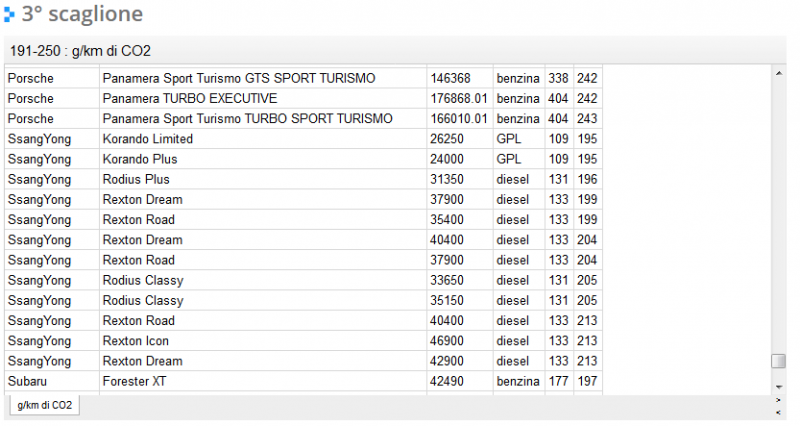This screenshot has height=426, width=800.
Task: Select the 'Subaru' brand cell
Action: pyautogui.click(x=52, y=382)
